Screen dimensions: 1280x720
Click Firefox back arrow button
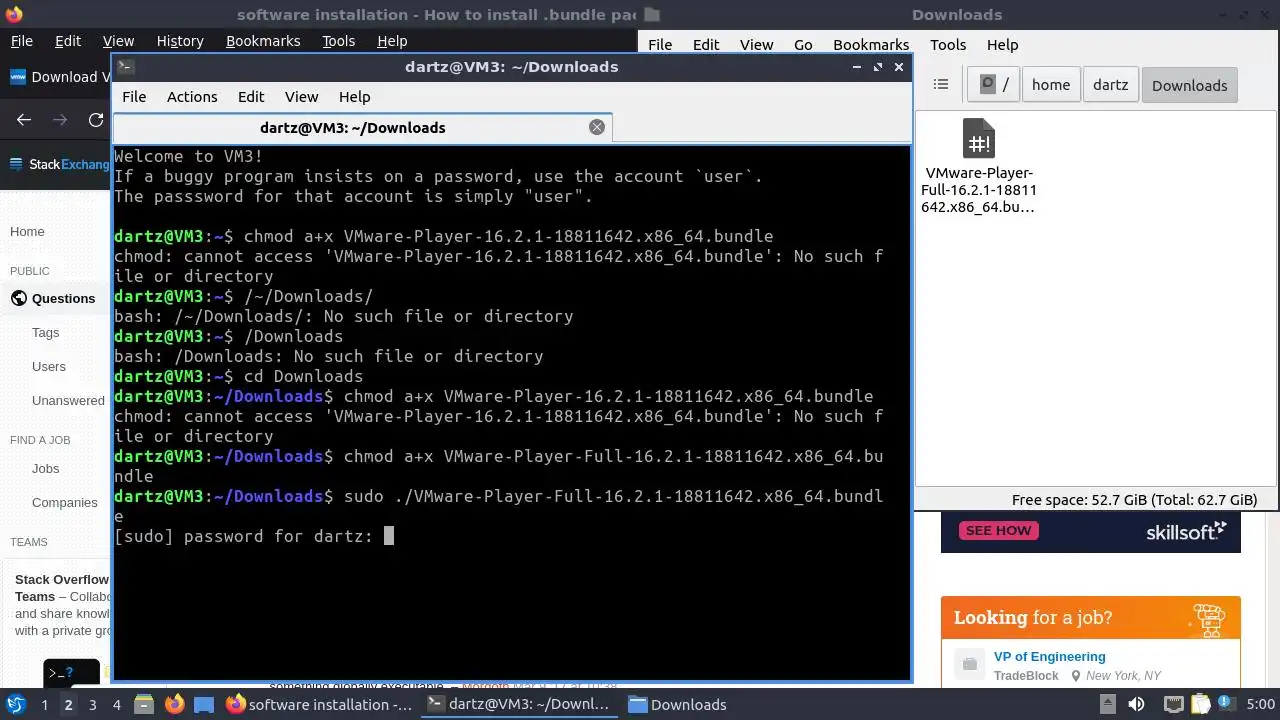pyautogui.click(x=24, y=120)
